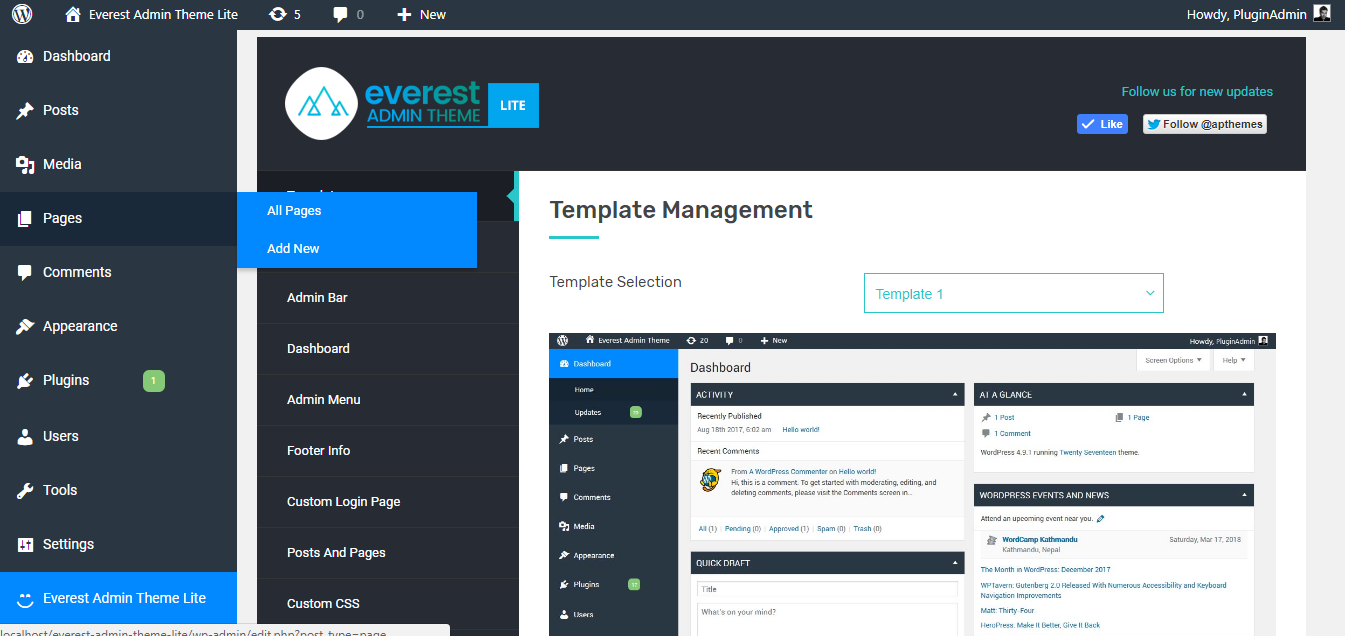The image size is (1345, 636).
Task: Click the Appearance brush icon in sidebar
Action: point(25,326)
